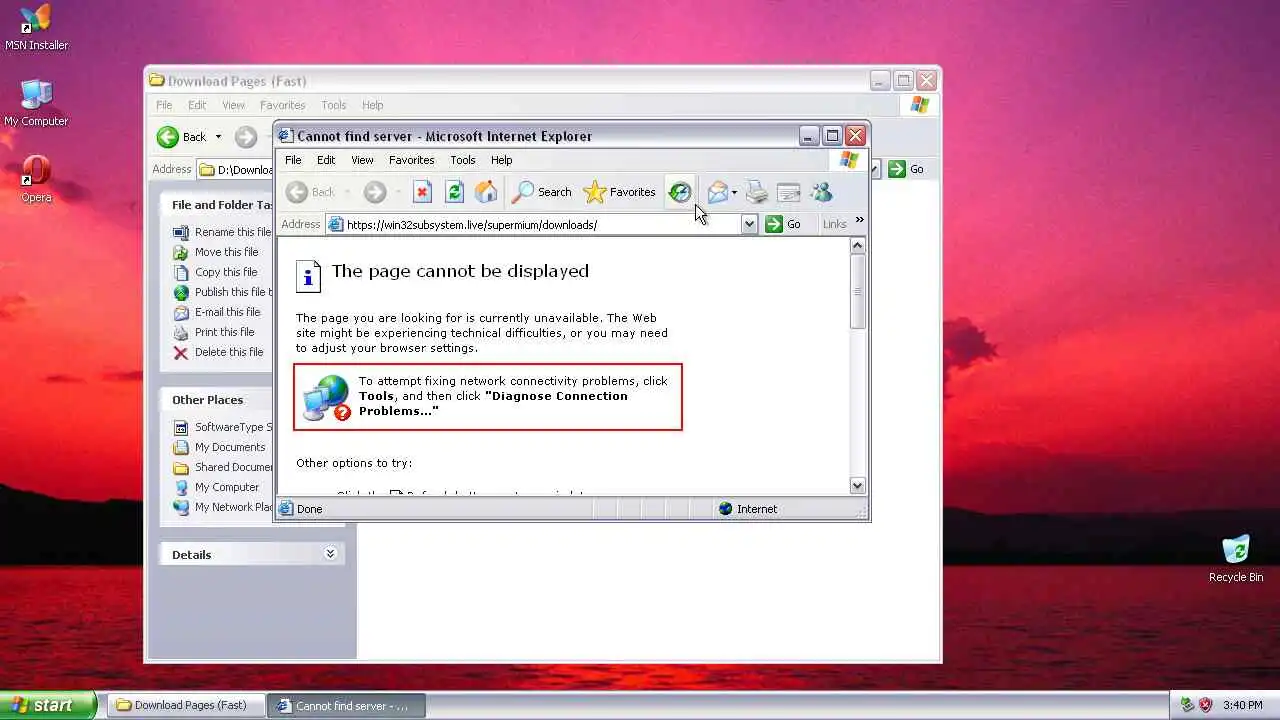Click the disabled Back button in Internet Explorer
The width and height of the screenshot is (1280, 720).
[x=310, y=192]
